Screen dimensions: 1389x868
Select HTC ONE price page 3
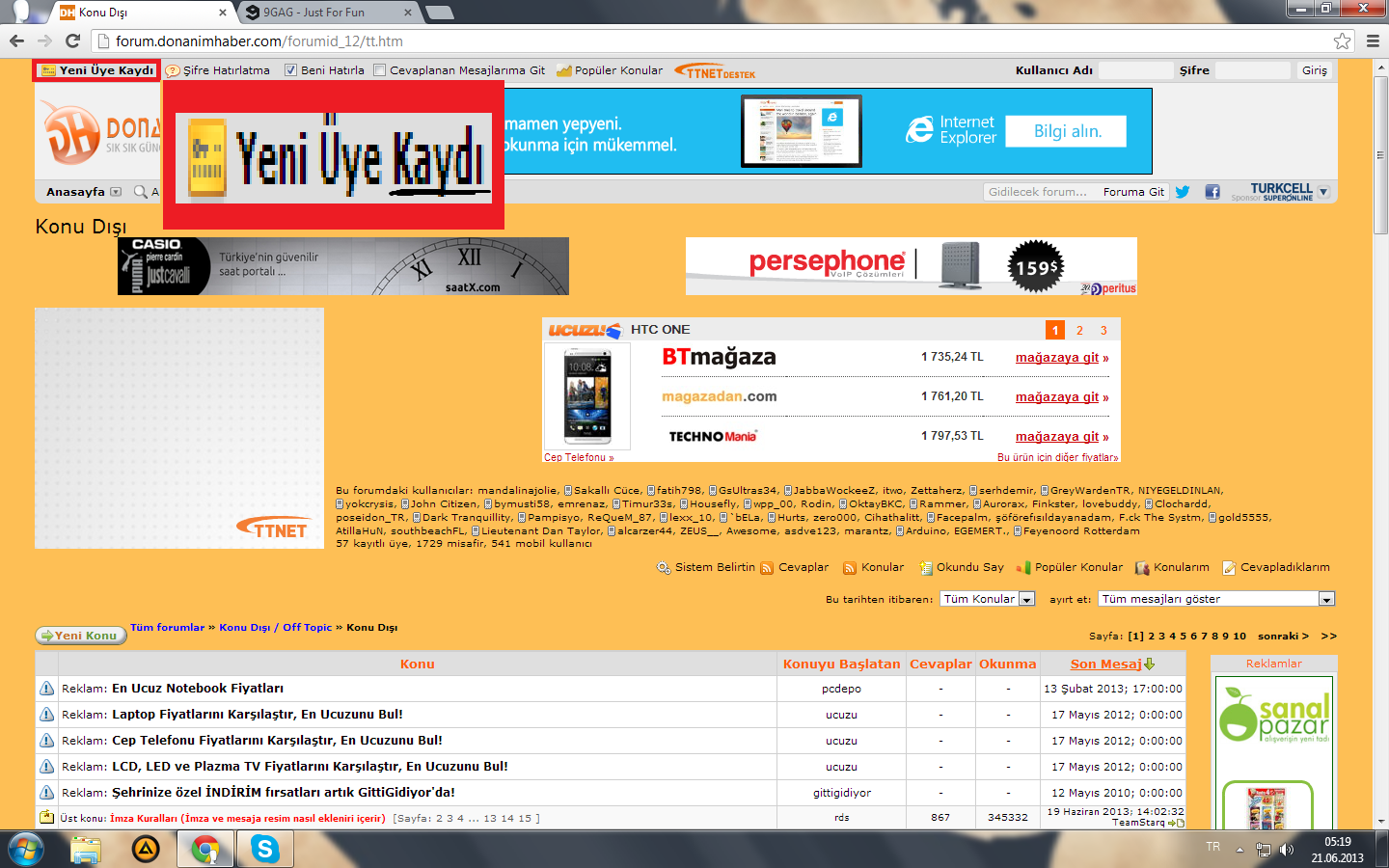tap(1103, 330)
